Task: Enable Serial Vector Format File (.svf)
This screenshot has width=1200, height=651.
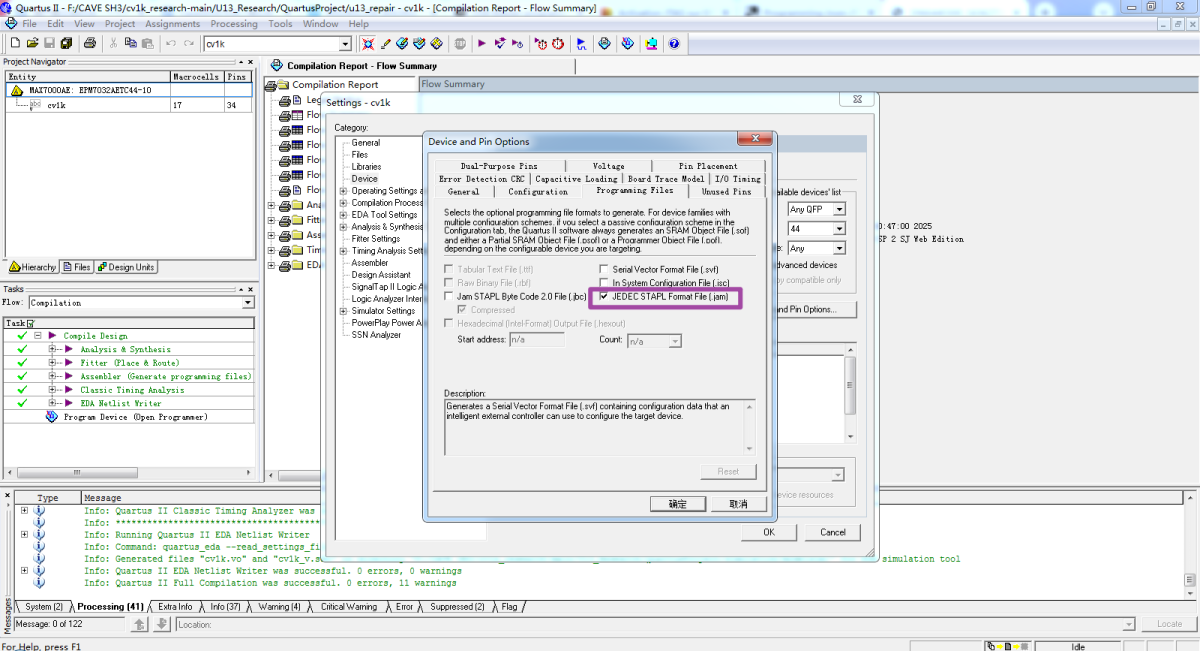Action: point(603,269)
